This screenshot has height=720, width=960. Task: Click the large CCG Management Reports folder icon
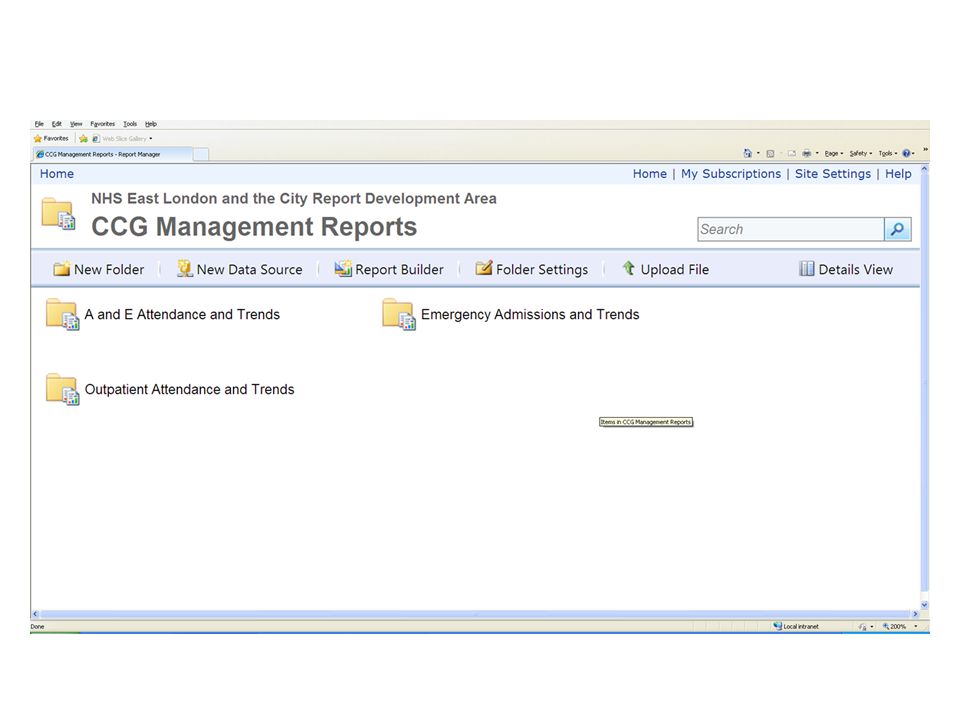pos(58,214)
